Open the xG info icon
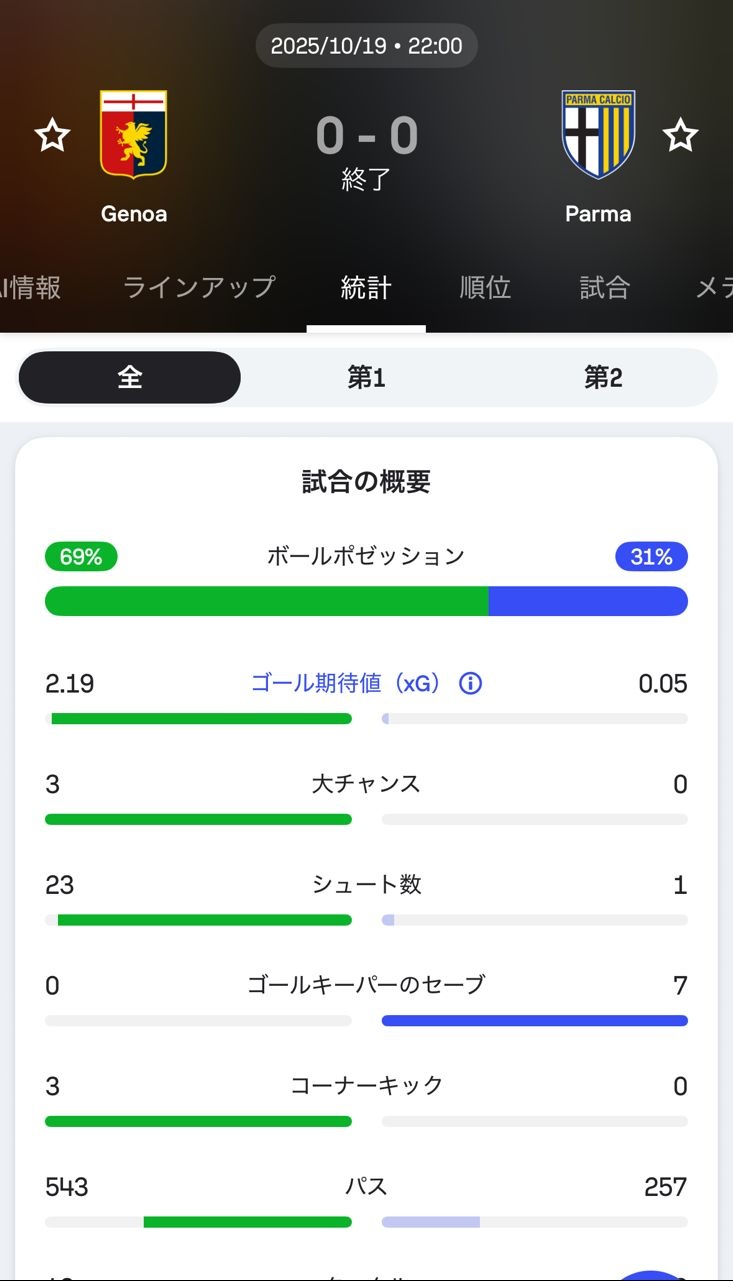The height and width of the screenshot is (1281, 733). [x=470, y=684]
